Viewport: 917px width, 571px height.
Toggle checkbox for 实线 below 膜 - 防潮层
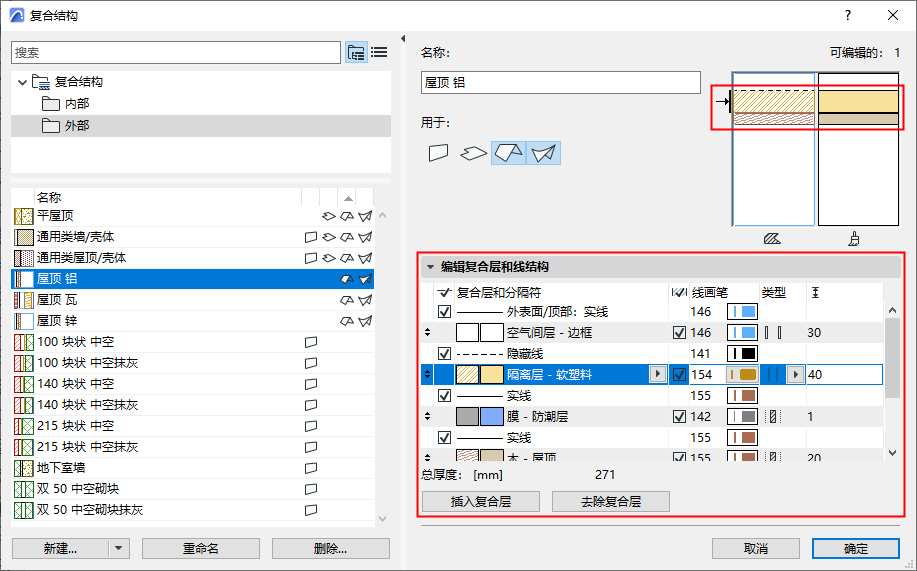444,438
